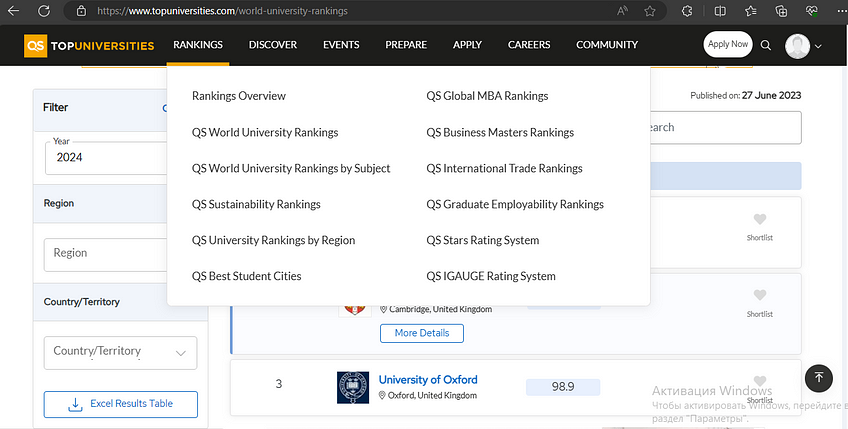Viewport: 848px width, 429px height.
Task: Open the split screen icon
Action: point(720,11)
